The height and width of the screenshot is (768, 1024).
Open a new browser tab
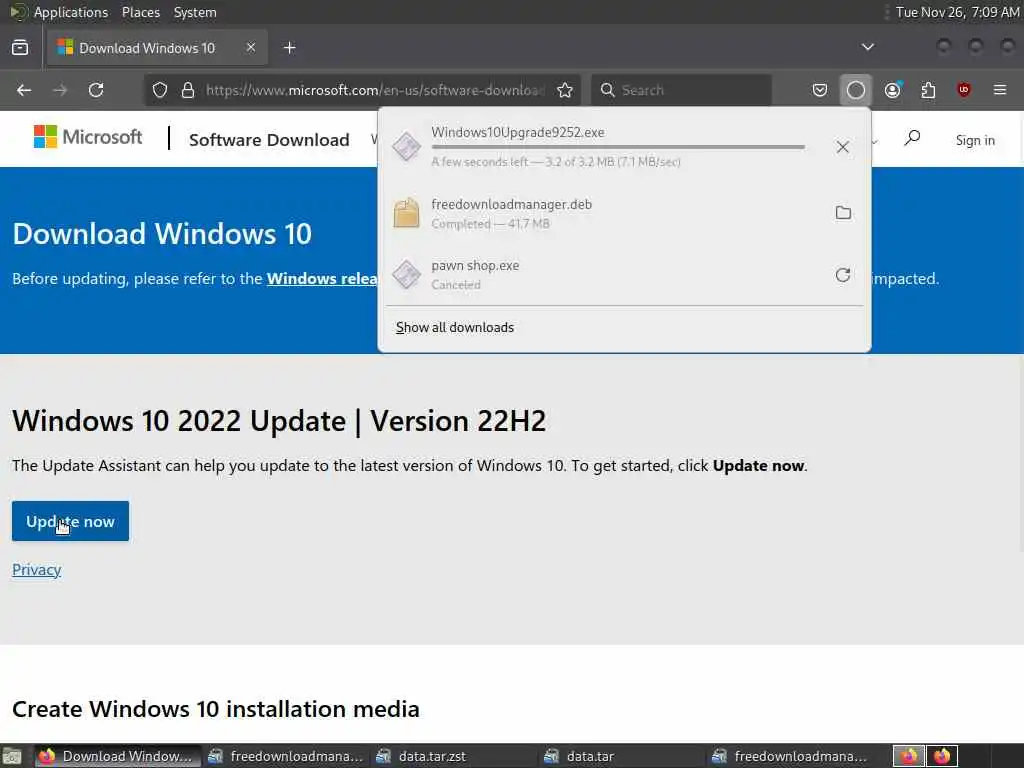289,48
